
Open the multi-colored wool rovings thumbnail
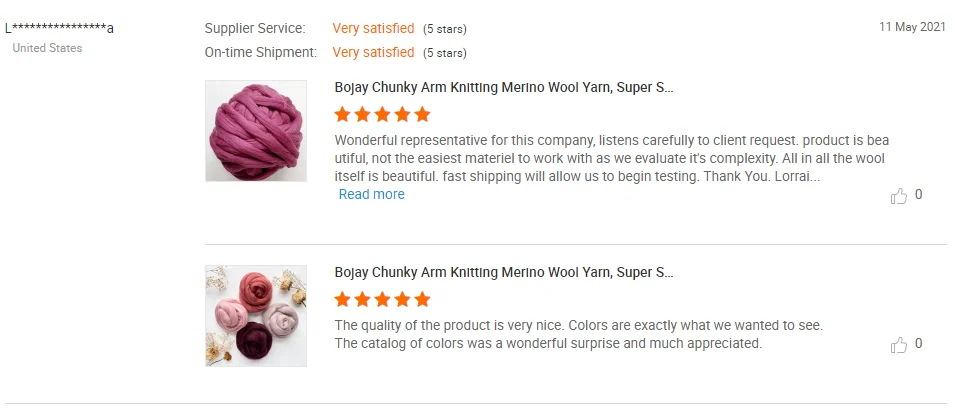tap(256, 316)
